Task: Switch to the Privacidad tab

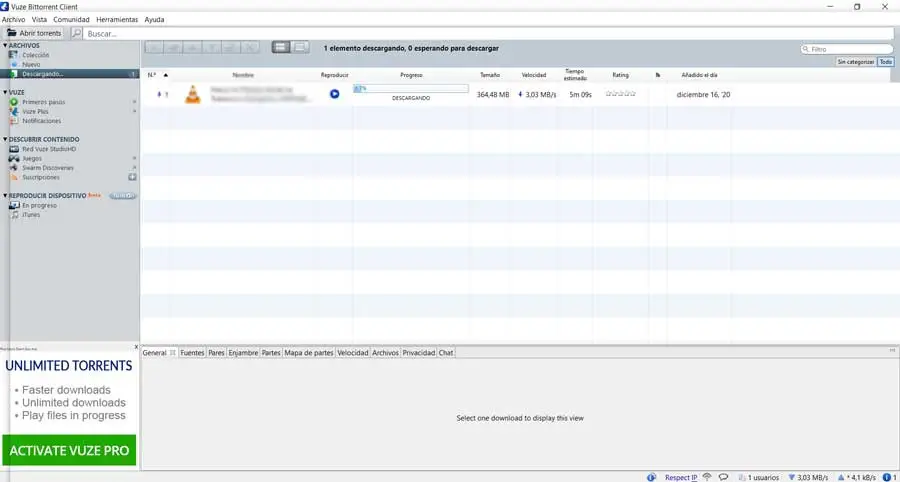Action: click(418, 353)
